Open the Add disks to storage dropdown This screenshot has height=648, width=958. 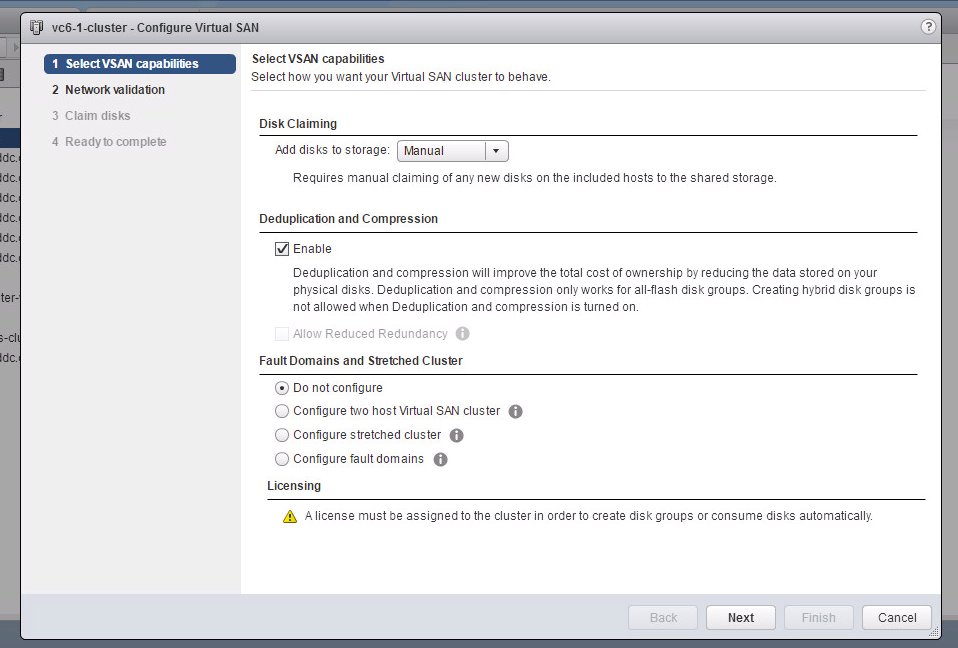(453, 151)
